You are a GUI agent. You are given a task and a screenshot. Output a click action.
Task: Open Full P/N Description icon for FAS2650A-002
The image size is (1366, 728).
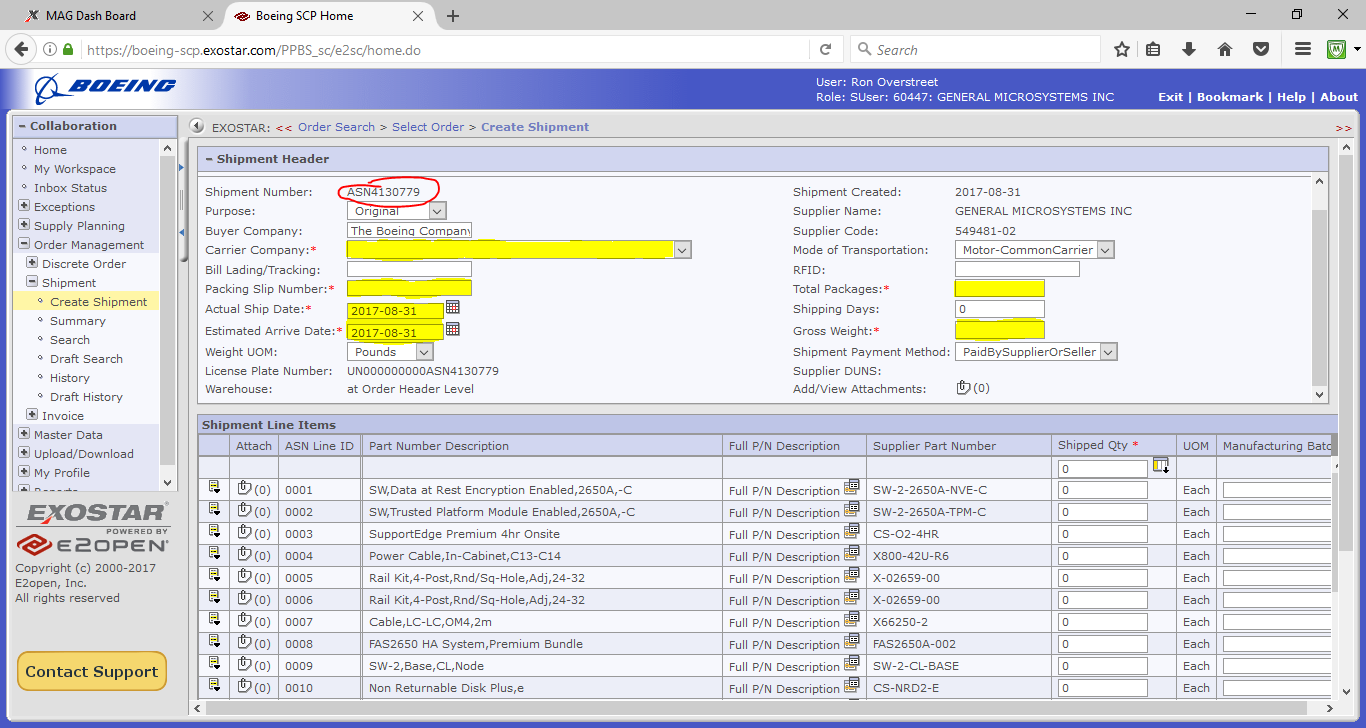[851, 642]
